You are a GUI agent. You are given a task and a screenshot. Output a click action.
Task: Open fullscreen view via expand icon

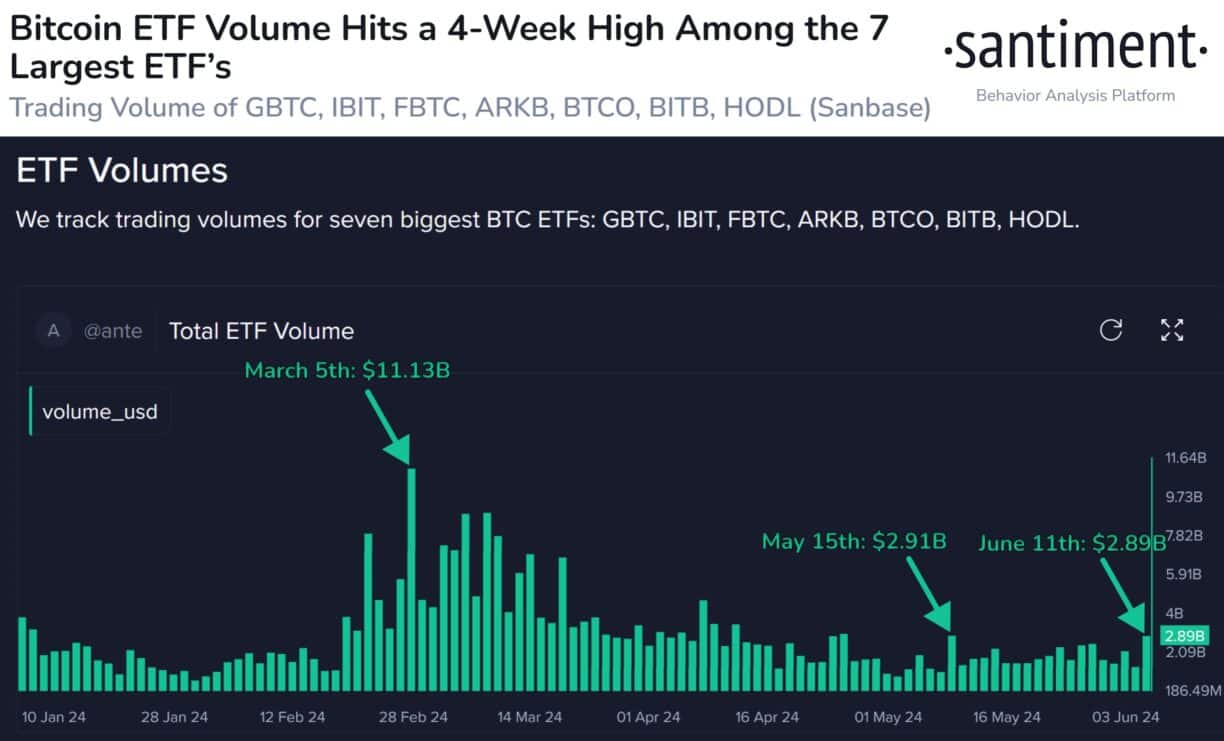point(1171,331)
